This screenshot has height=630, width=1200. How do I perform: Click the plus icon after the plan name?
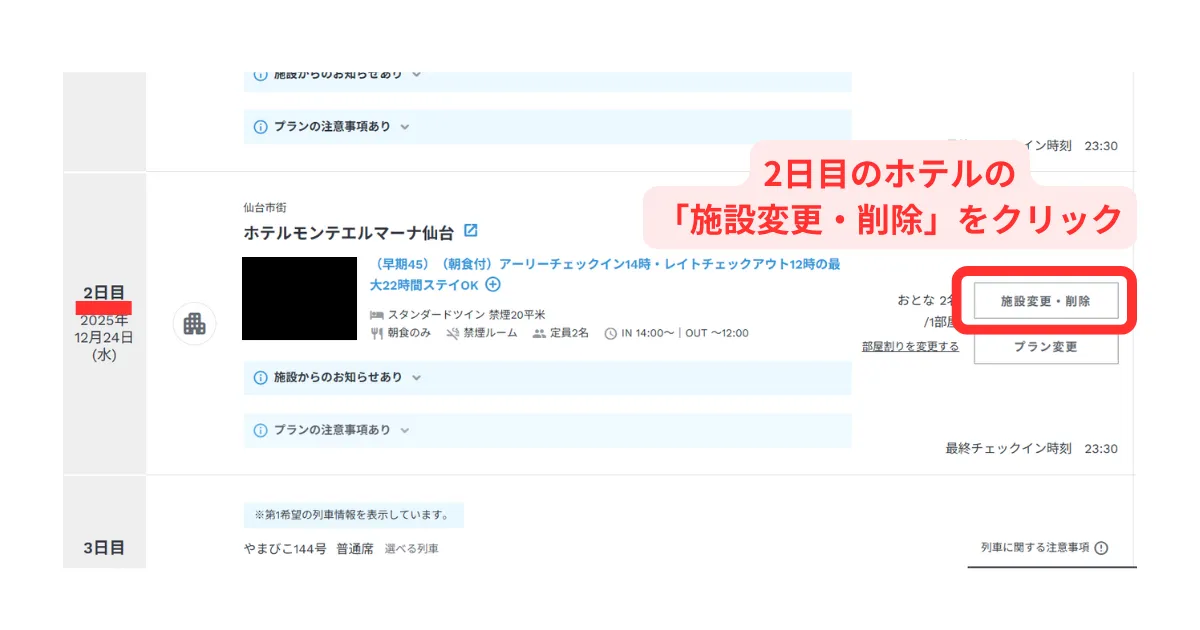493,285
